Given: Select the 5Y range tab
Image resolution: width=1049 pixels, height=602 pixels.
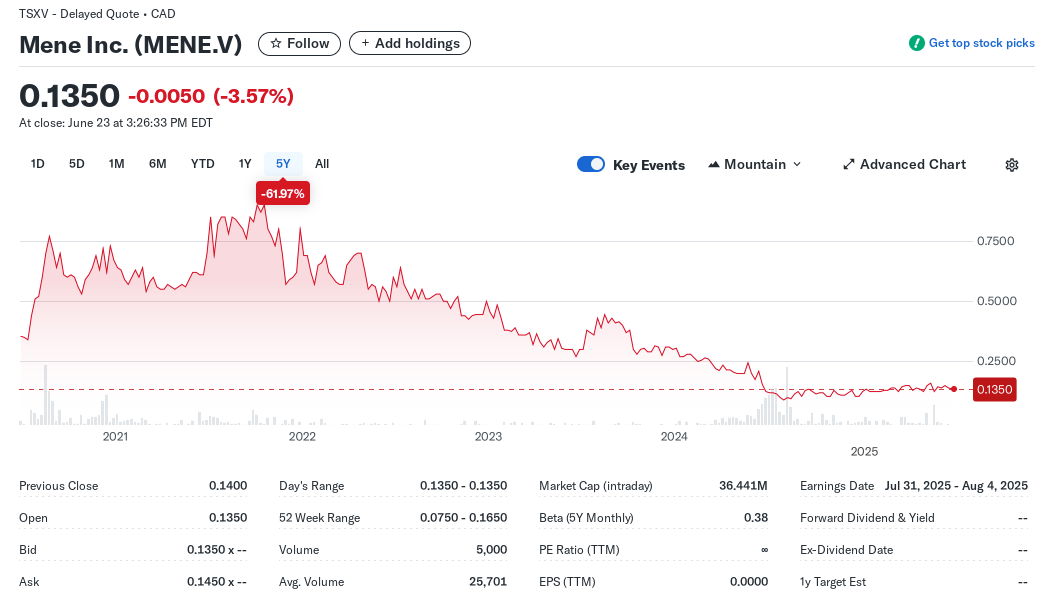Looking at the screenshot, I should coord(283,164).
